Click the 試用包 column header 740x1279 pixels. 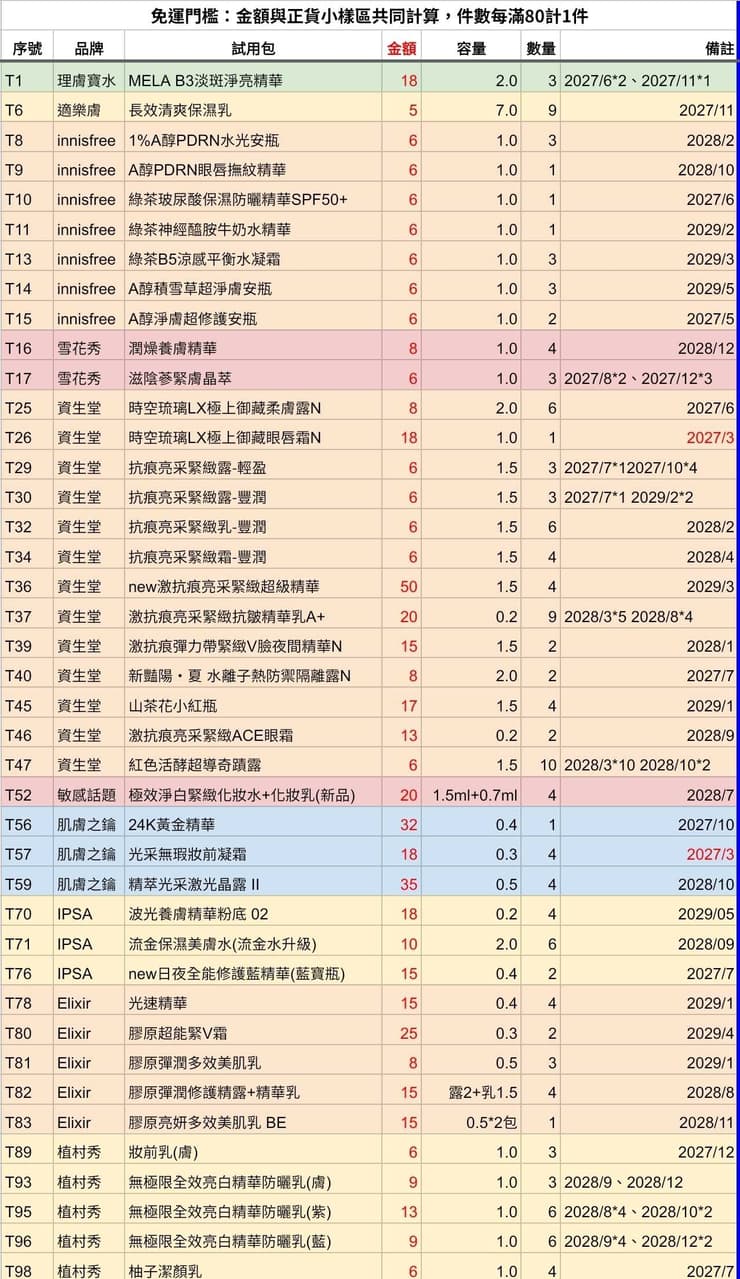coord(253,49)
